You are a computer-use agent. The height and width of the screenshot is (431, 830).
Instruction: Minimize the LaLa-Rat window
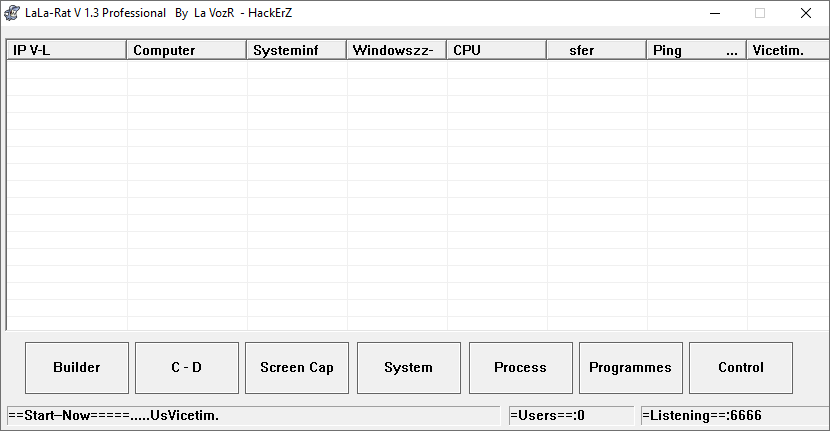(714, 13)
